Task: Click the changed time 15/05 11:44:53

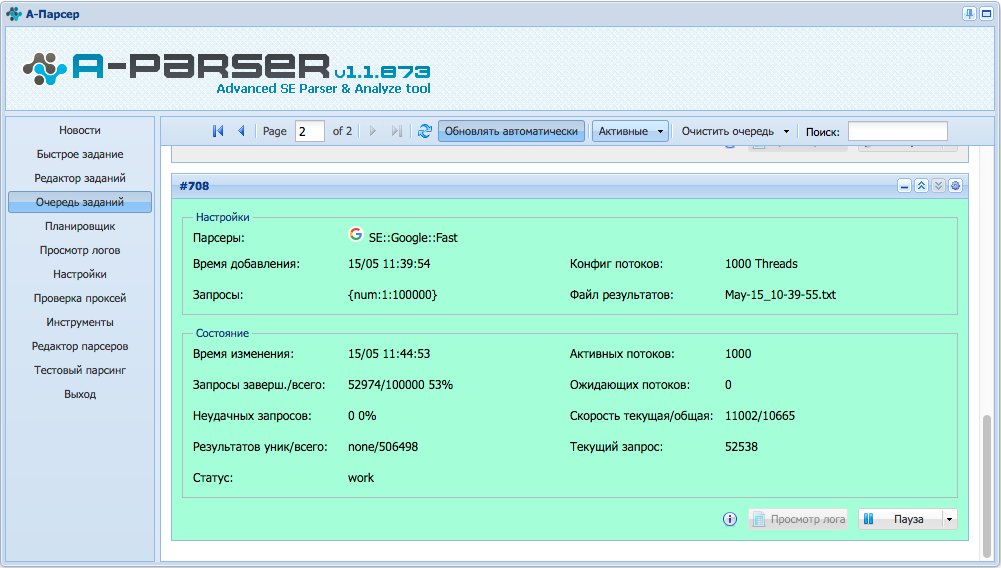Action: [389, 354]
